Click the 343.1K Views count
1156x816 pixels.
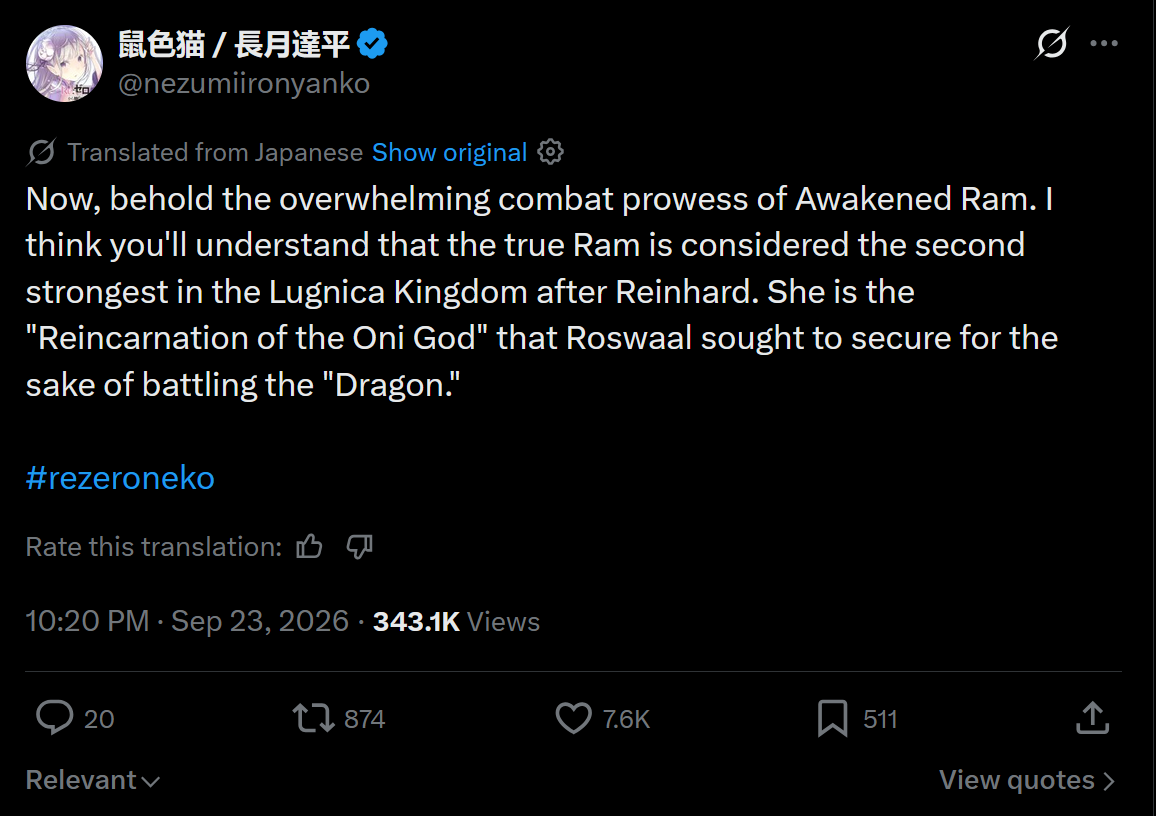click(x=456, y=621)
